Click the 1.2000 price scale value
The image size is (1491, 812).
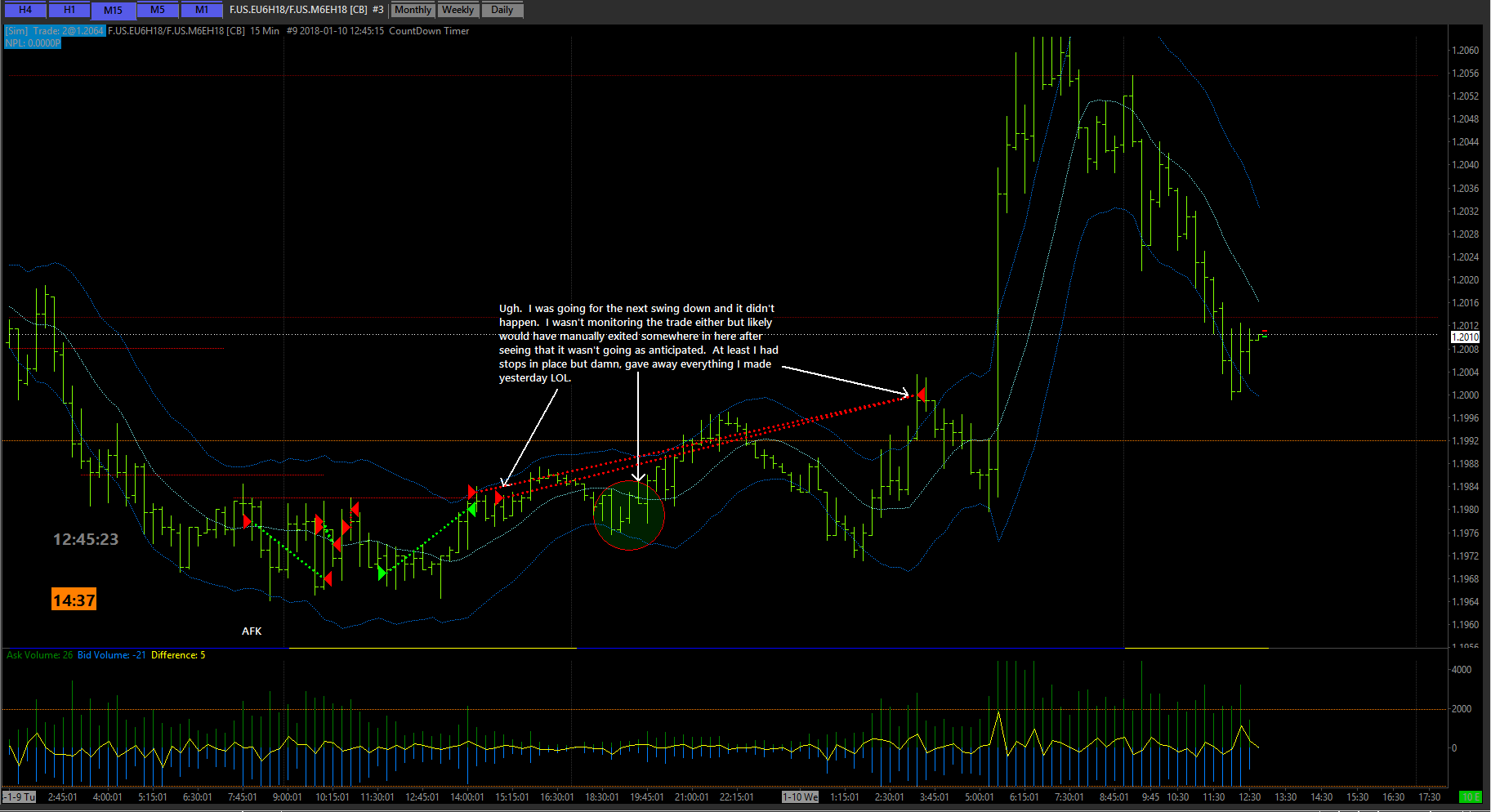coord(1465,395)
